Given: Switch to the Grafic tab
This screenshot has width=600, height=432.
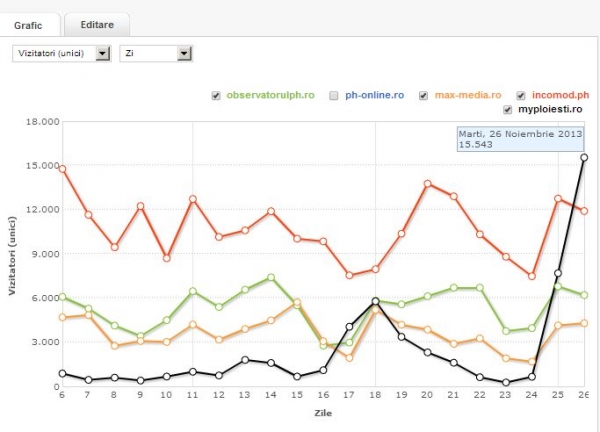Looking at the screenshot, I should pyautogui.click(x=29, y=25).
